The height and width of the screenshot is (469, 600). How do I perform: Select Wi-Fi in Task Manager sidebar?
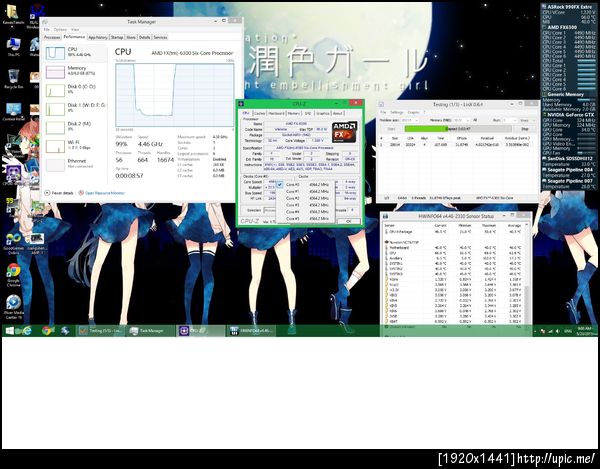click(76, 145)
